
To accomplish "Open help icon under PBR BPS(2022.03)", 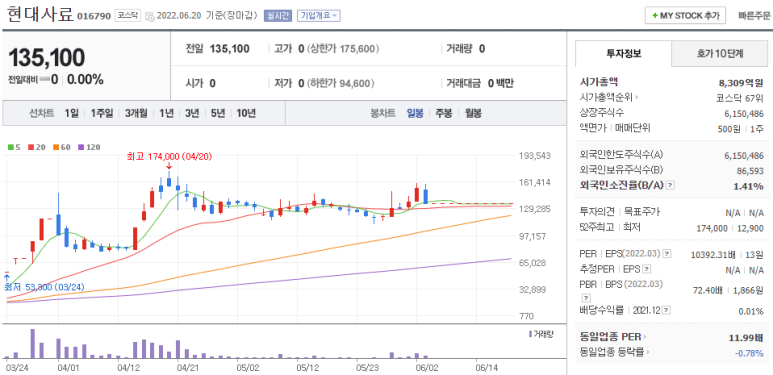I will [586, 297].
